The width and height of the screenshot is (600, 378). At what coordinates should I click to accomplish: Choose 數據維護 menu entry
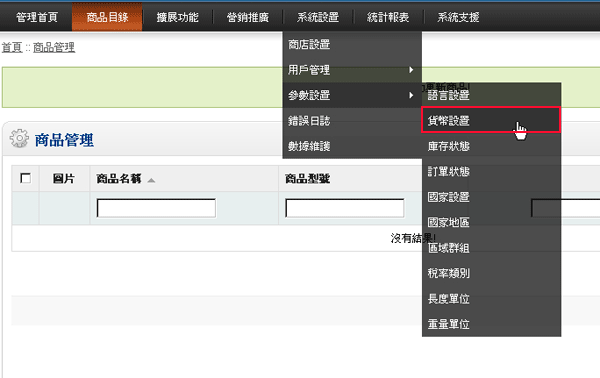click(352, 146)
